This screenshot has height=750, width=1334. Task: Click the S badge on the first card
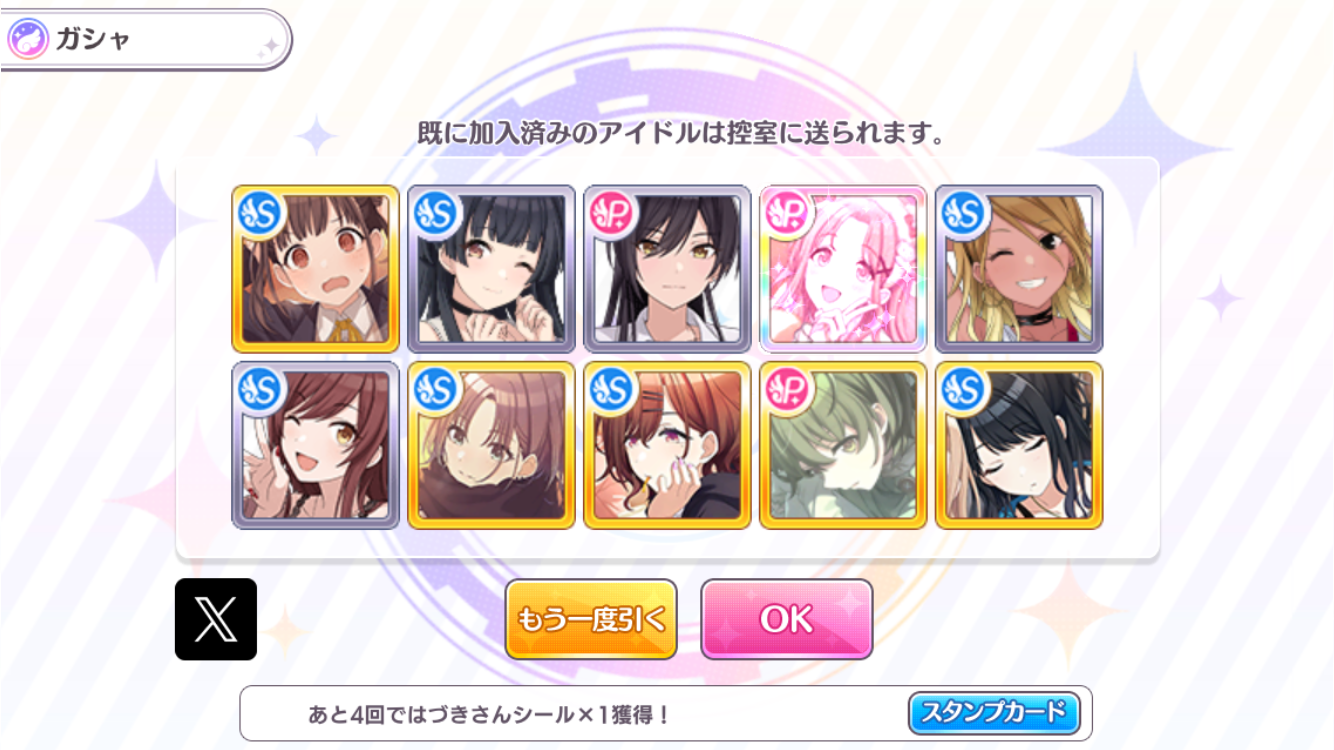[x=259, y=213]
